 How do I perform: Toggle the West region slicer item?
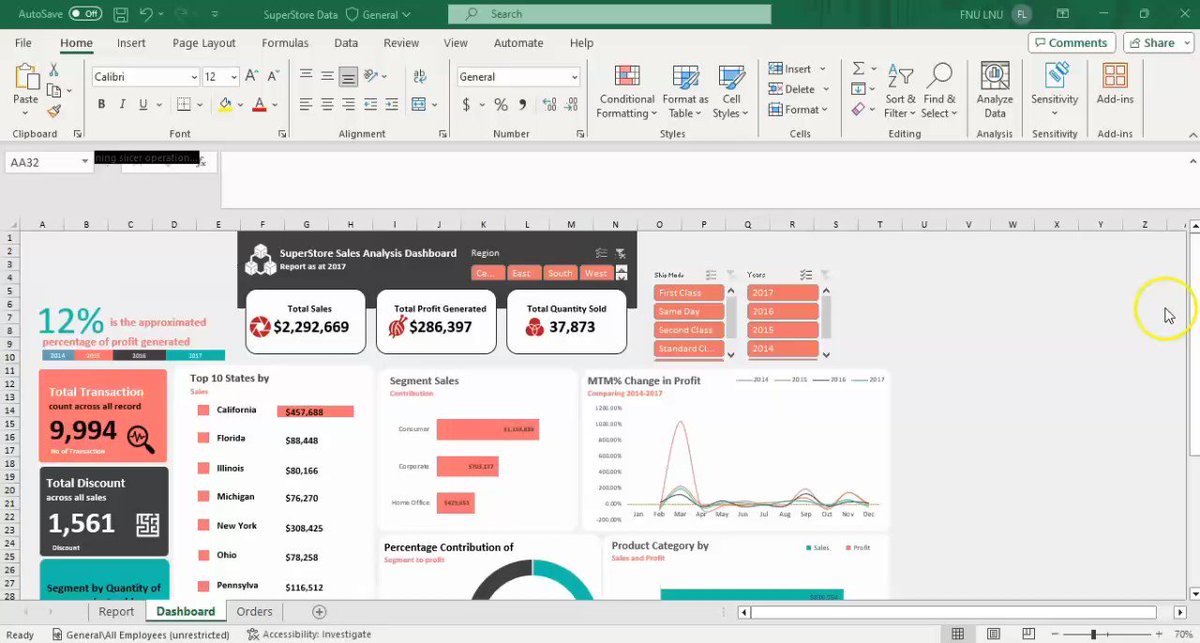click(596, 273)
